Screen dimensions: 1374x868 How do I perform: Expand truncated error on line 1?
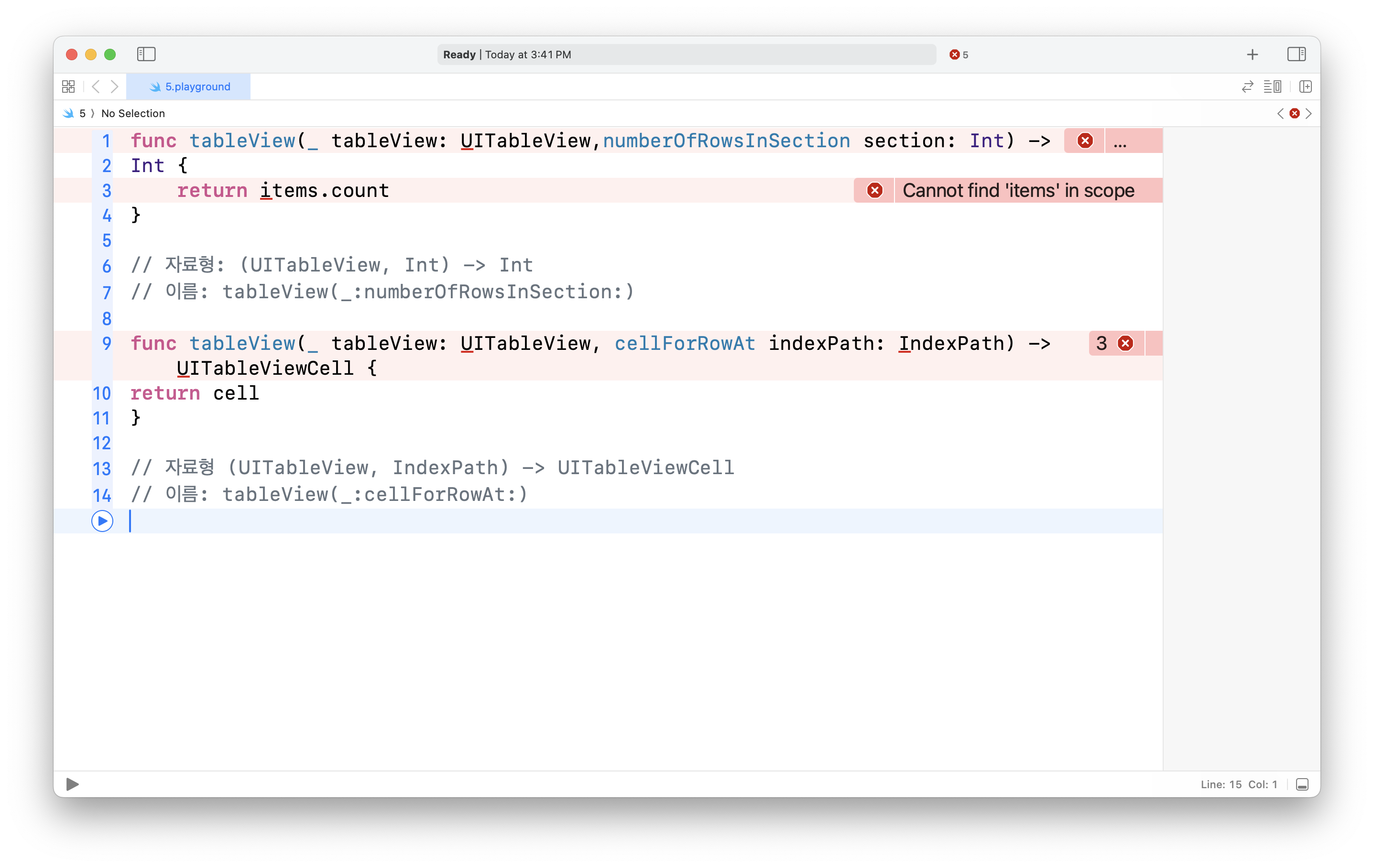(x=1120, y=141)
